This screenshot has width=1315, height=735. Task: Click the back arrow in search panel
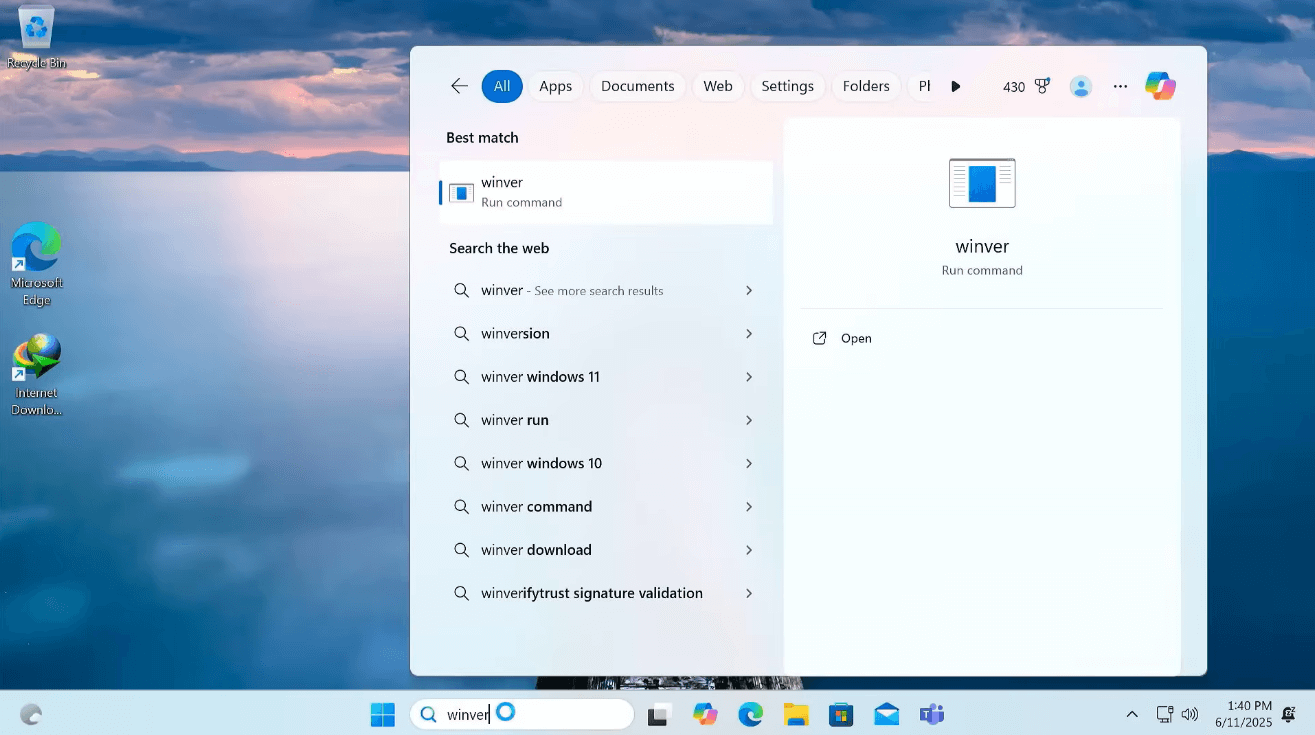459,86
